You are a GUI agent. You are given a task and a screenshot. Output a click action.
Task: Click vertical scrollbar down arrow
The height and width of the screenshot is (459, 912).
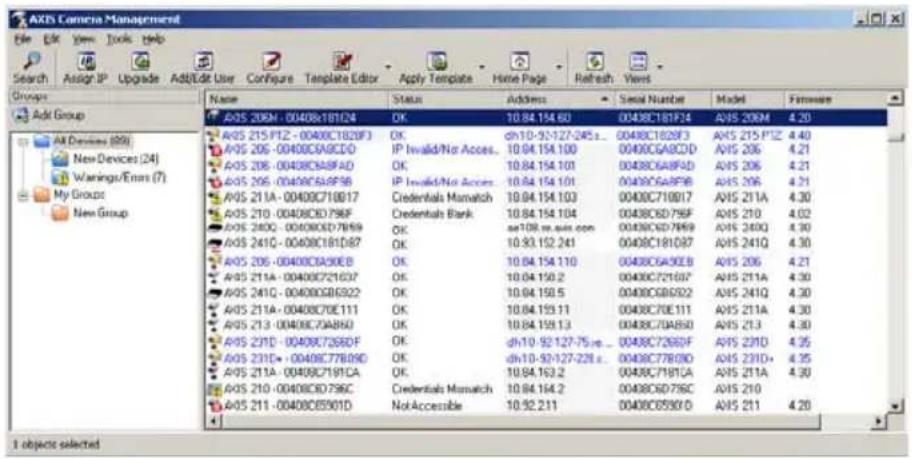tap(896, 406)
